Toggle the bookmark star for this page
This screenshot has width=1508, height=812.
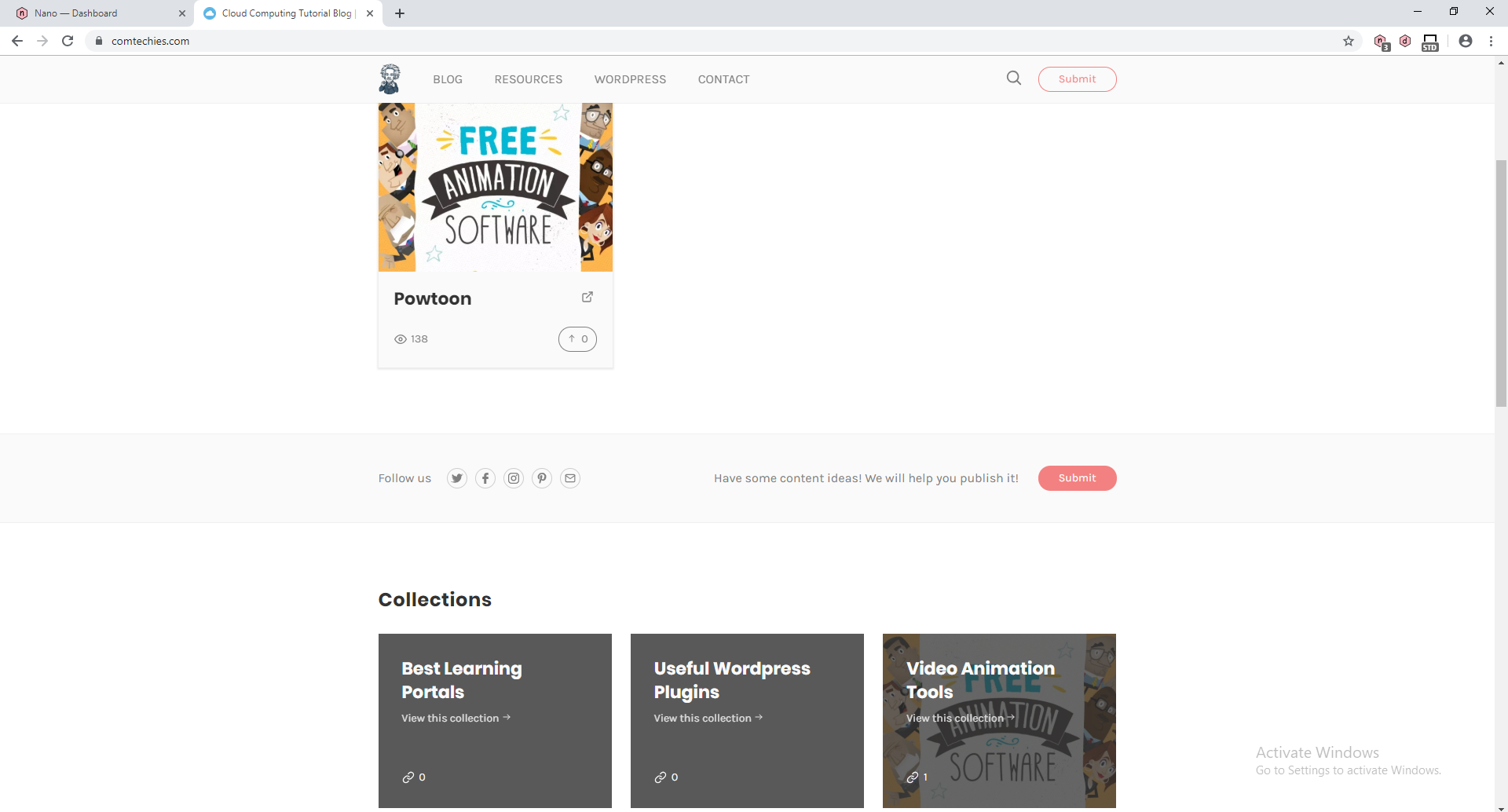[1348, 41]
